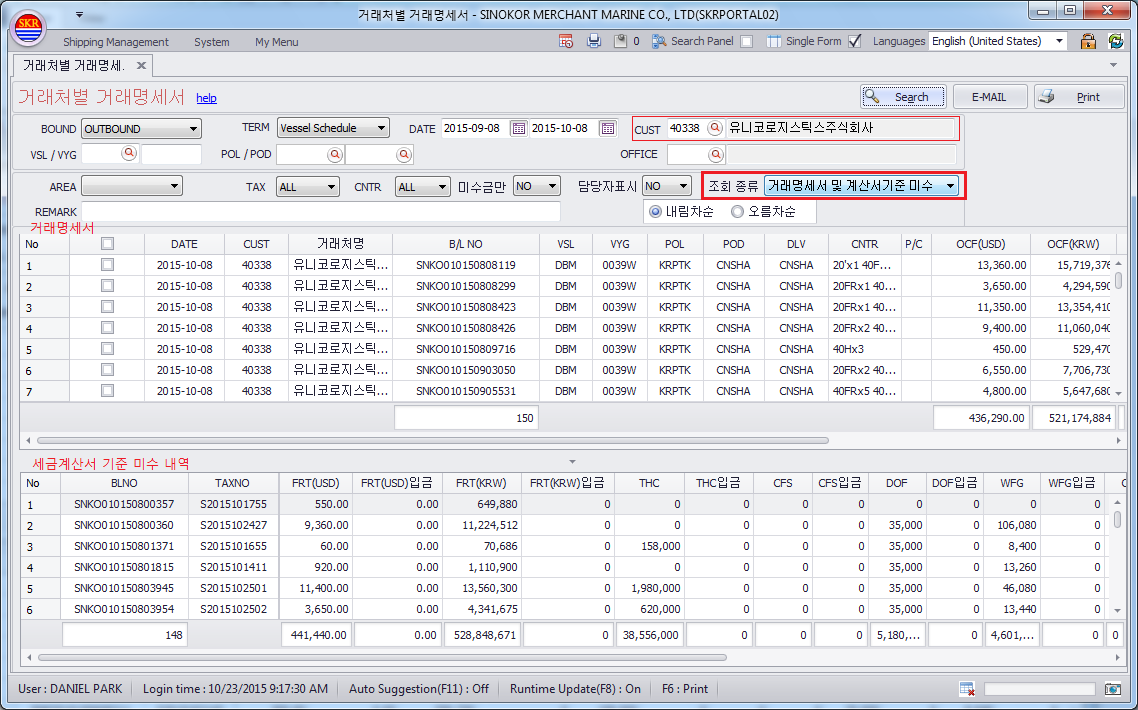Check the row for B/L SNKO010150808119
This screenshot has width=1138, height=710.
[107, 265]
